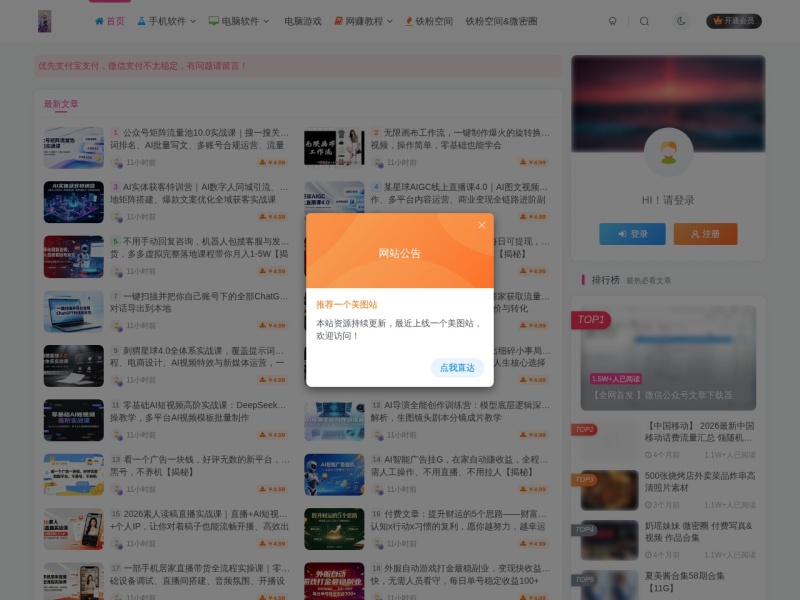Expand the 手机软件 dropdown arrow
Screen dimensions: 800x600
coord(193,21)
